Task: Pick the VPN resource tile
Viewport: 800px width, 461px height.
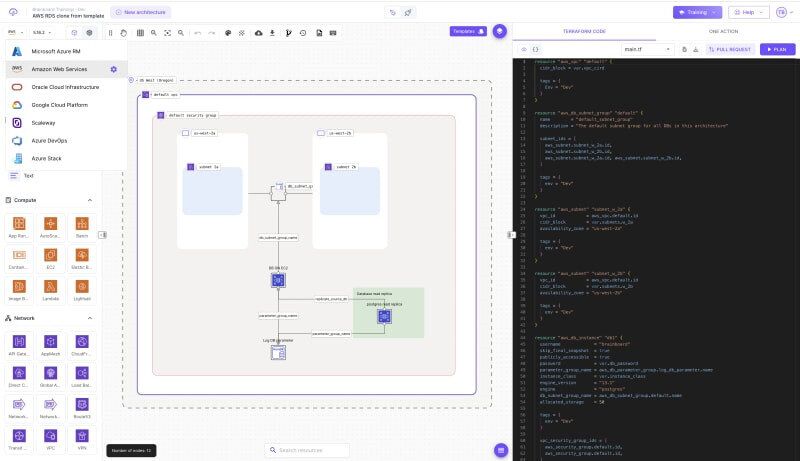Action: click(x=82, y=439)
